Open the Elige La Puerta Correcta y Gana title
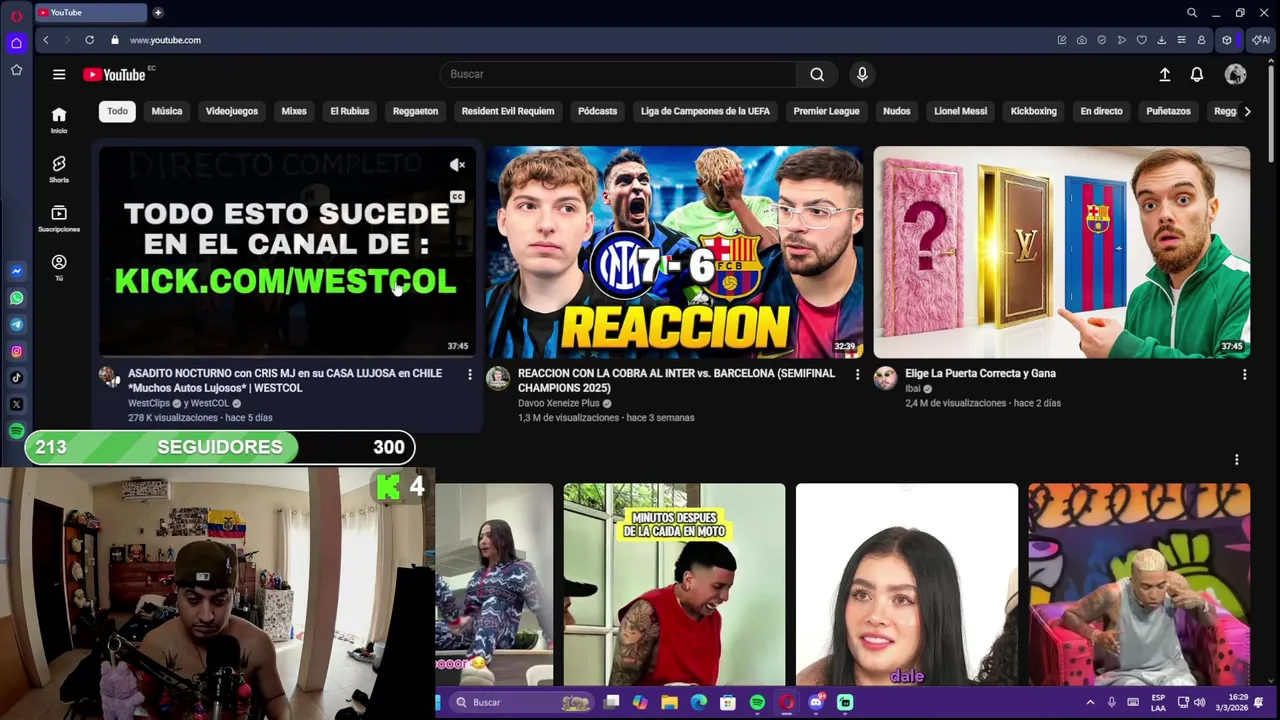 [x=980, y=373]
